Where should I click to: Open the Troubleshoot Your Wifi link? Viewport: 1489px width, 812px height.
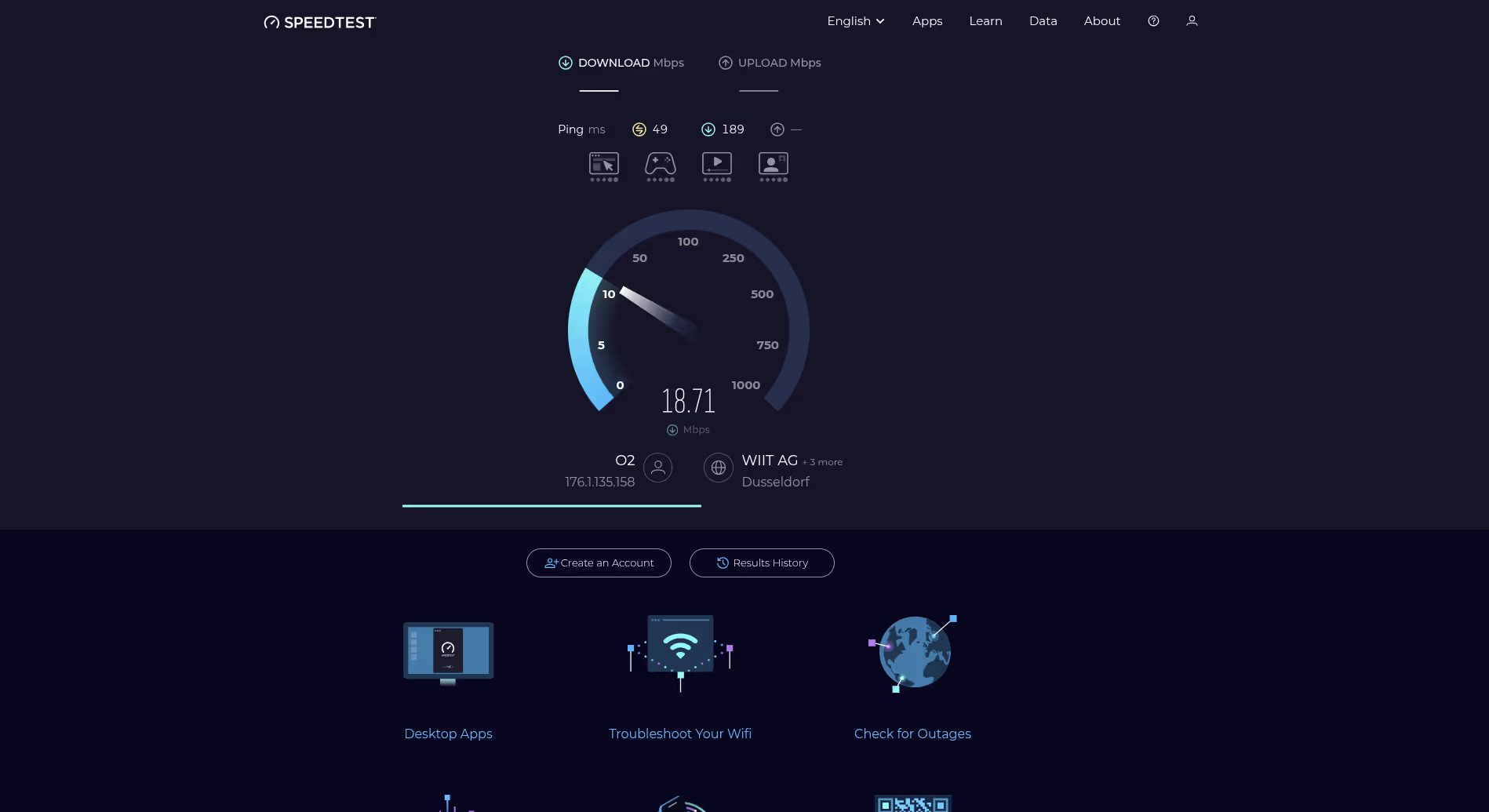(679, 734)
